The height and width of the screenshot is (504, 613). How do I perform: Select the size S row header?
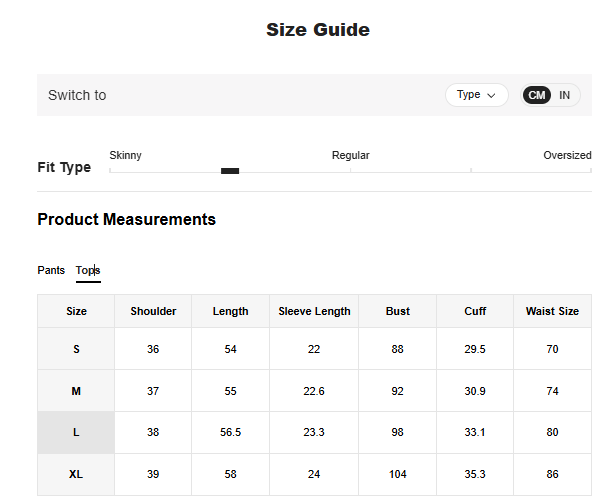pyautogui.click(x=76, y=349)
